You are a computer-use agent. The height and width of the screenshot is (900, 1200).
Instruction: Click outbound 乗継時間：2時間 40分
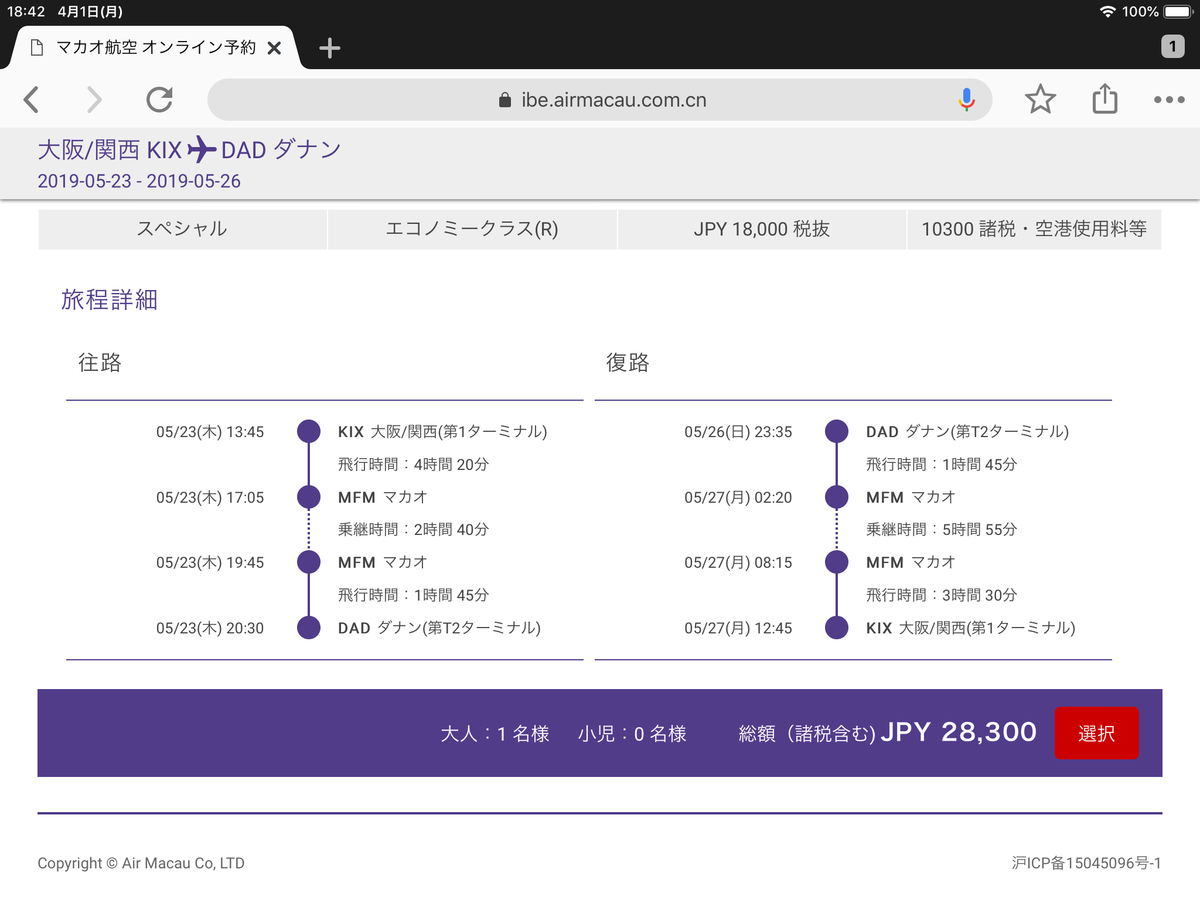tap(413, 530)
